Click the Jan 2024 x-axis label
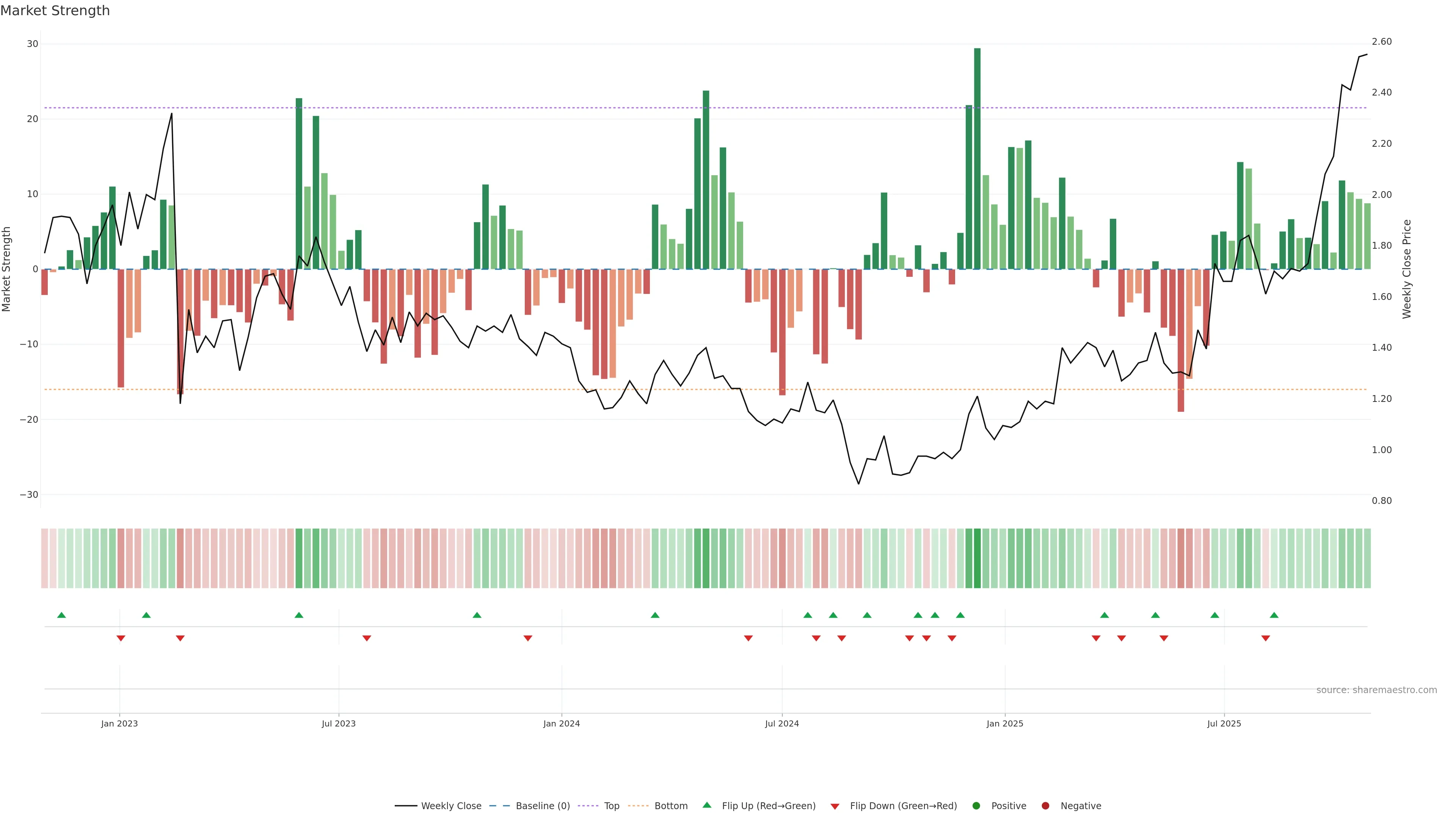The height and width of the screenshot is (819, 1456). point(561,723)
